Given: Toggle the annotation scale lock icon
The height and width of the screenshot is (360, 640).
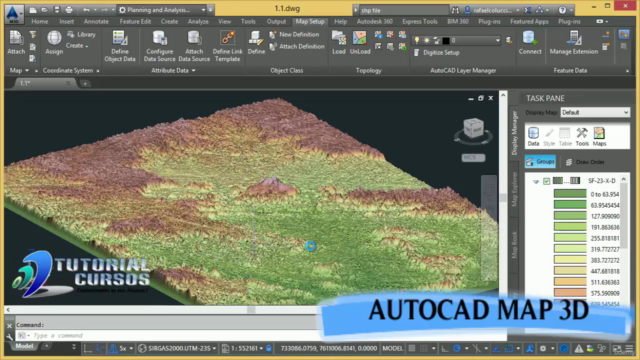Looking at the screenshot, I should 269,349.
